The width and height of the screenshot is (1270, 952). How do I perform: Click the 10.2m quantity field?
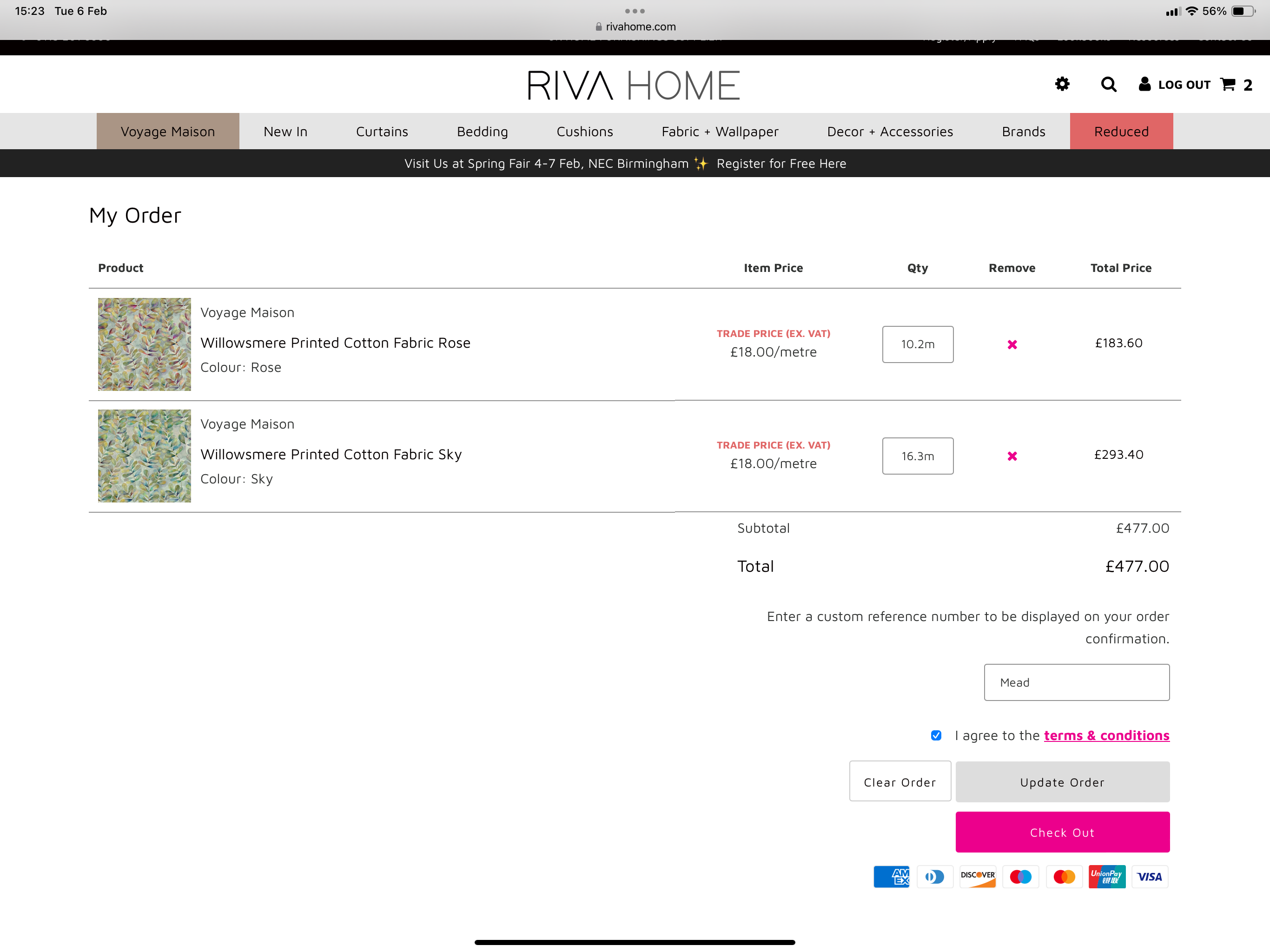pos(917,344)
